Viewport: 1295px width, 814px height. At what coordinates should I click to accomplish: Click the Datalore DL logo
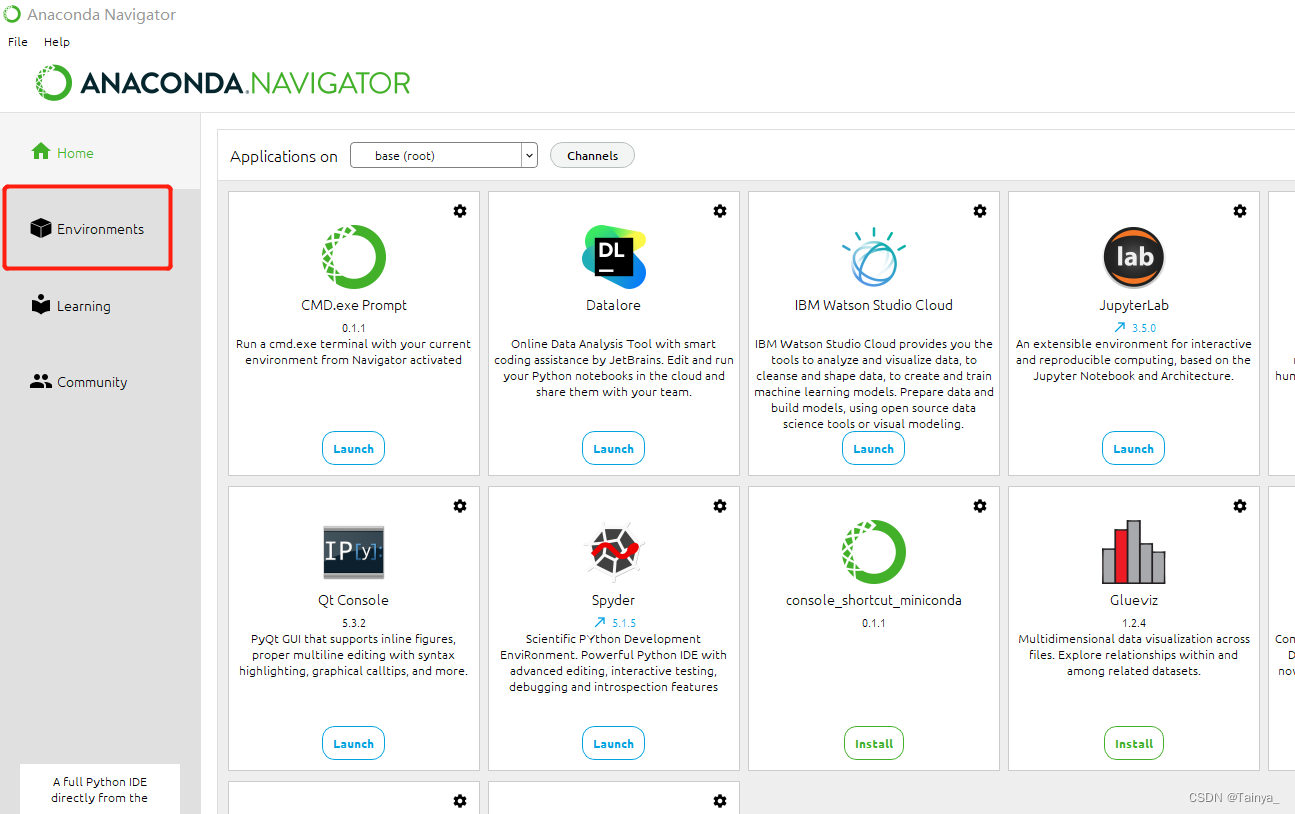point(614,257)
